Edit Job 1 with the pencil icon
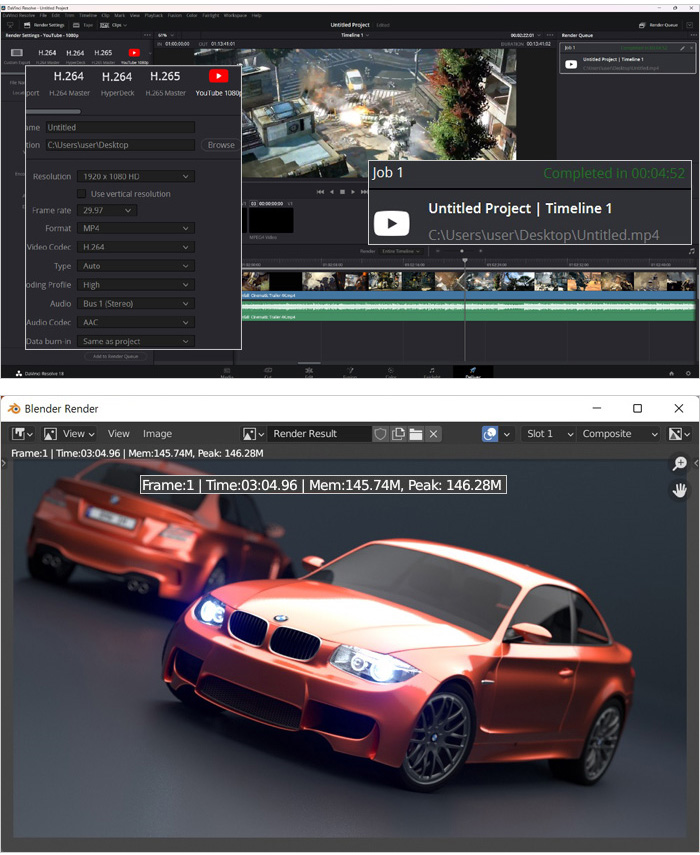 coord(682,48)
